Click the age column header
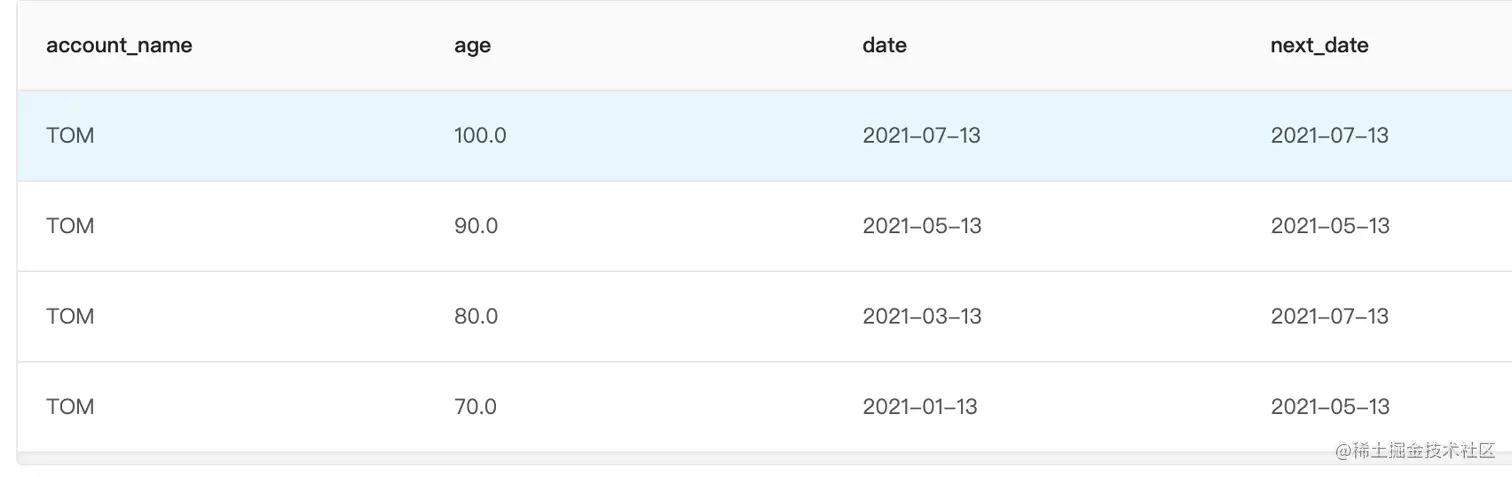This screenshot has width=1512, height=477. (x=472, y=45)
